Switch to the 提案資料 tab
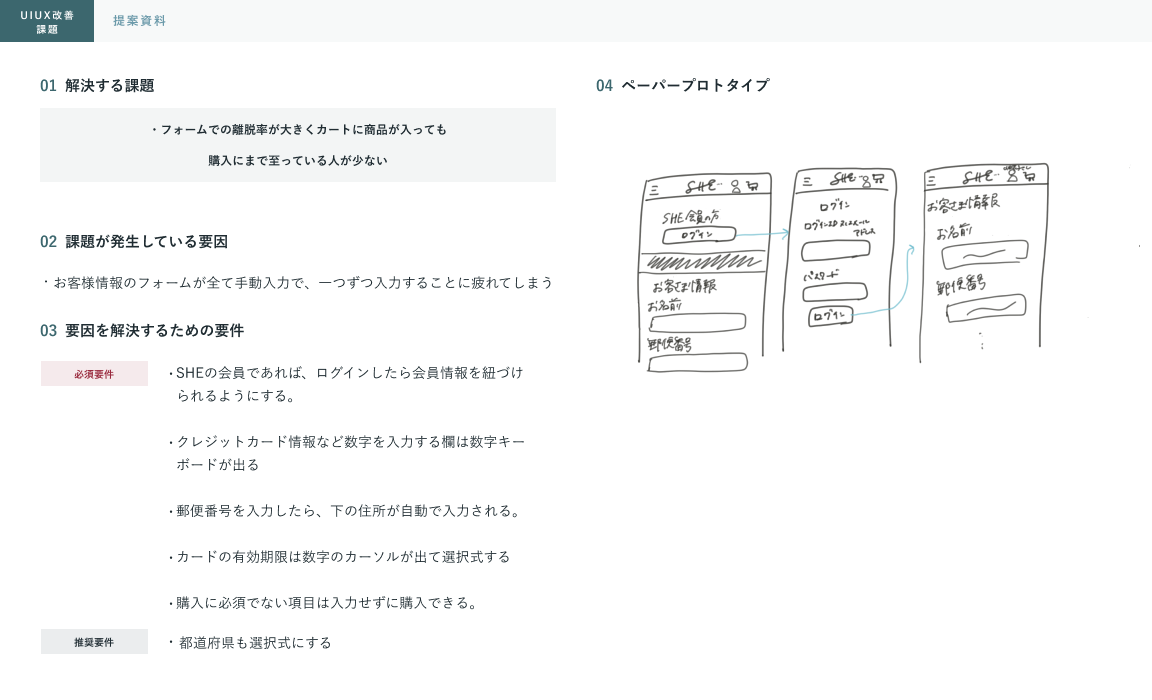1152x700 pixels. pos(140,21)
